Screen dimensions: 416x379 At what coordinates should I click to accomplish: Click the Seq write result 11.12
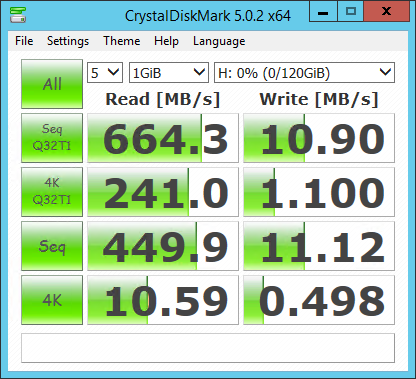(319, 246)
